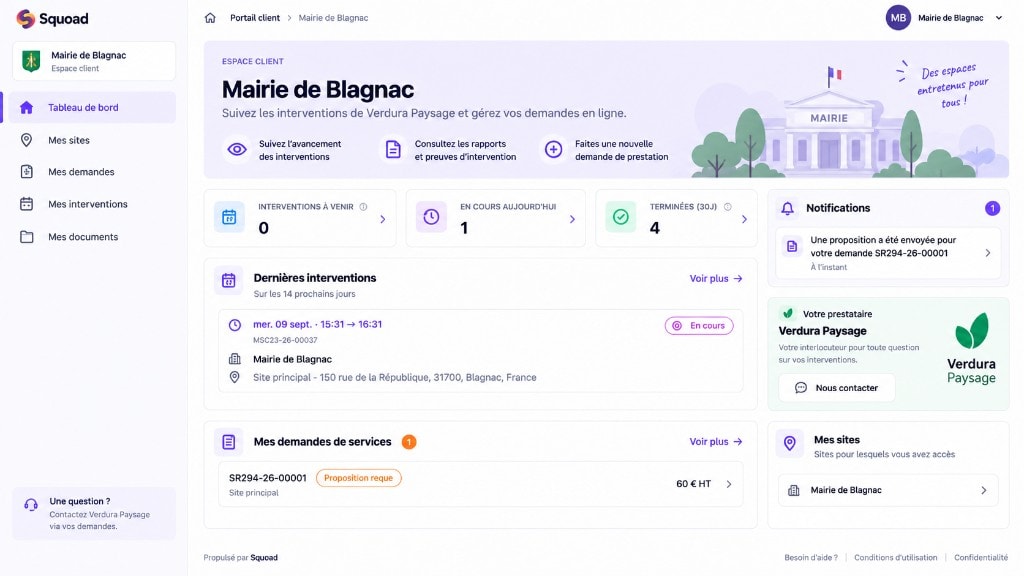
Task: Click the MB user avatar
Action: coord(898,18)
